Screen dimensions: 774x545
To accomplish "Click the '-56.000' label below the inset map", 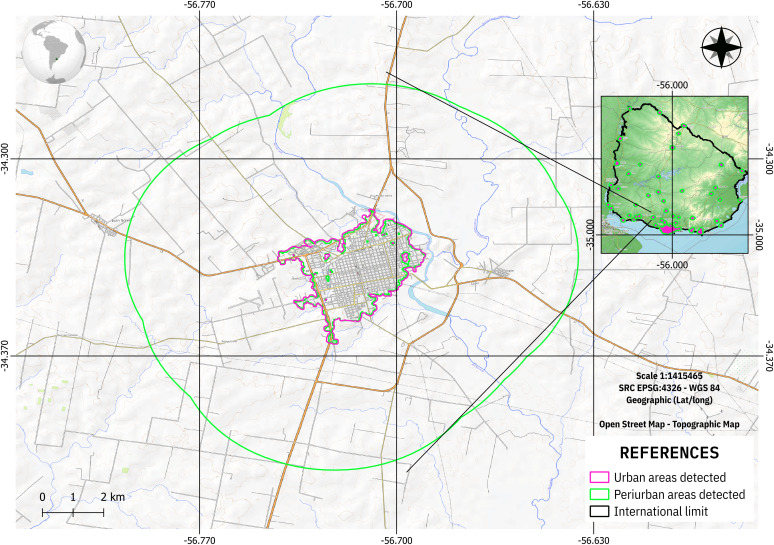I will (x=672, y=265).
